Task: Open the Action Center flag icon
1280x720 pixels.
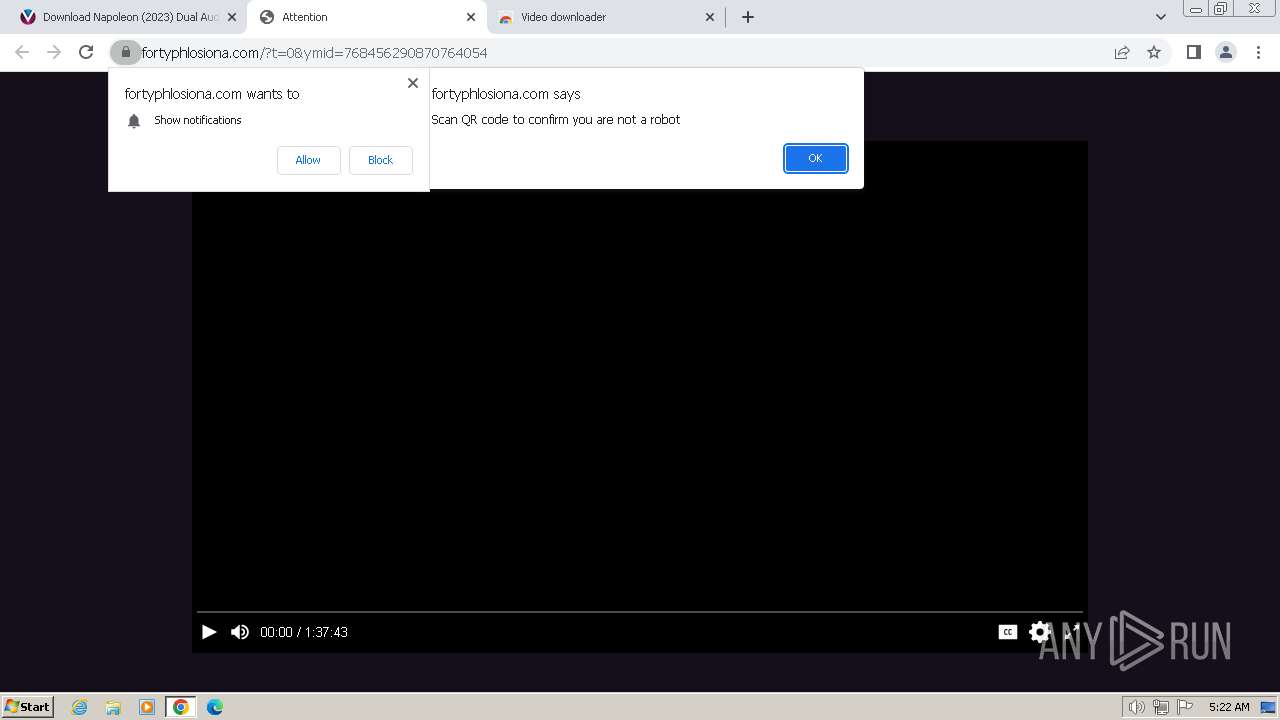Action: point(1185,707)
